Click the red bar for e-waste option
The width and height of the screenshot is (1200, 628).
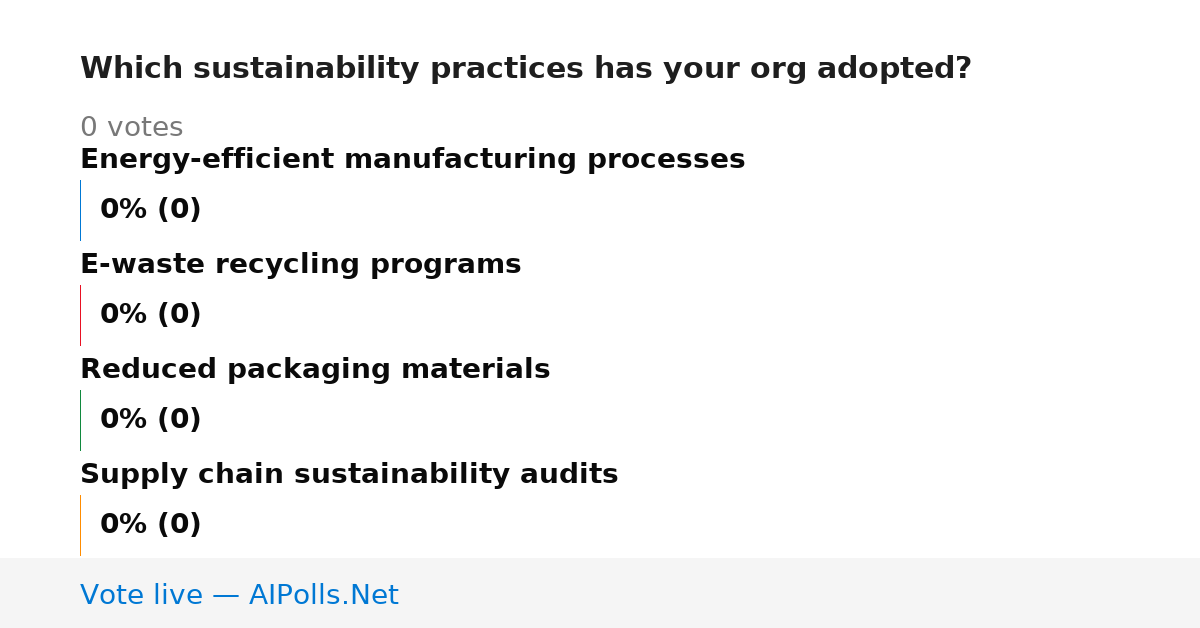pos(81,315)
